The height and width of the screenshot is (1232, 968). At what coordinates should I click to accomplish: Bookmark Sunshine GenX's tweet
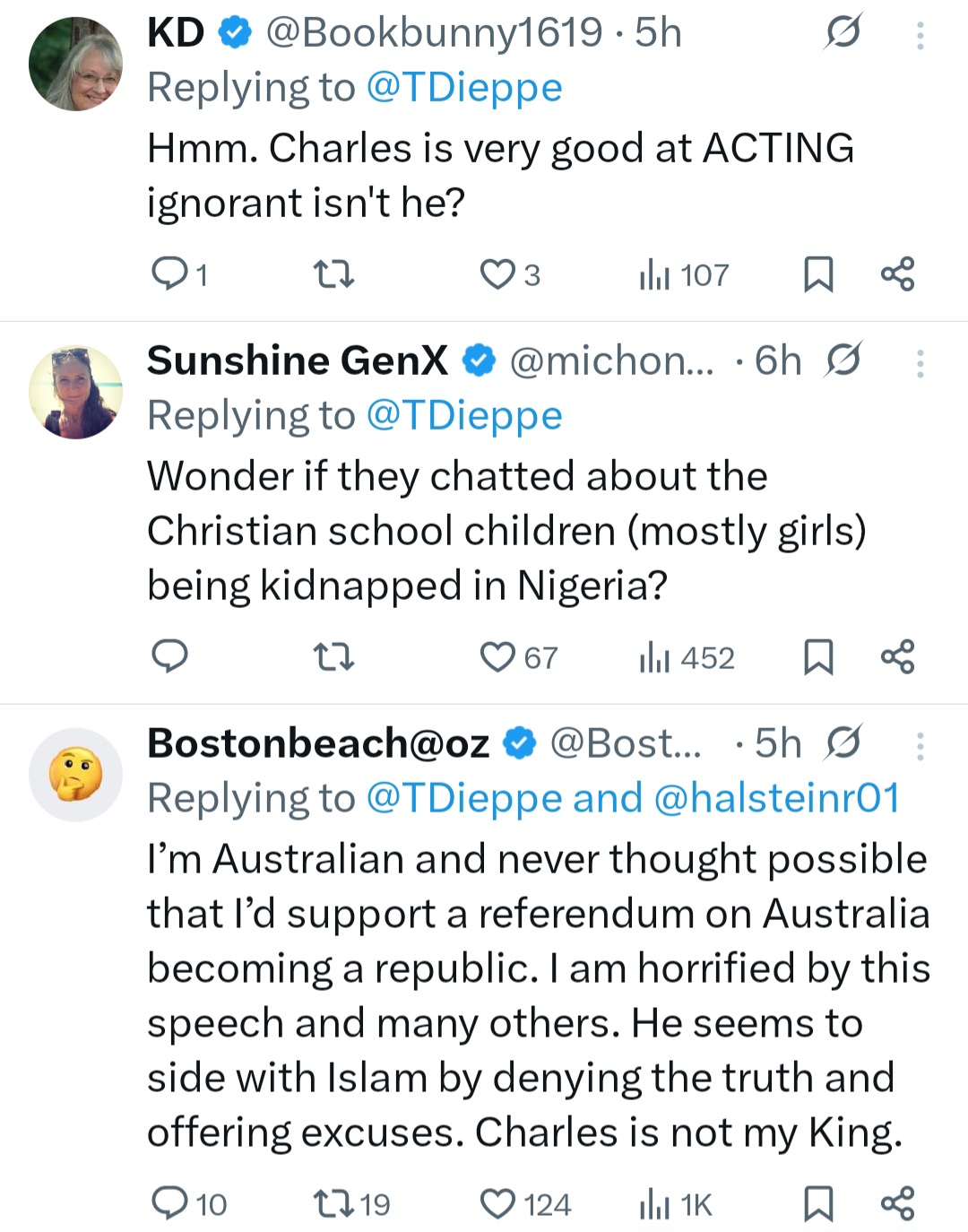coord(819,657)
